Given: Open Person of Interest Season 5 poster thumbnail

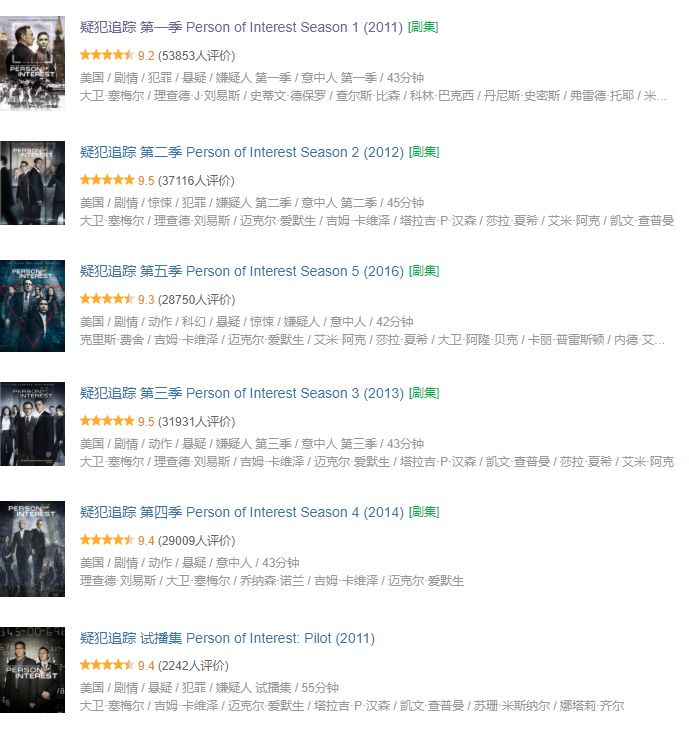Looking at the screenshot, I should 32,306.
